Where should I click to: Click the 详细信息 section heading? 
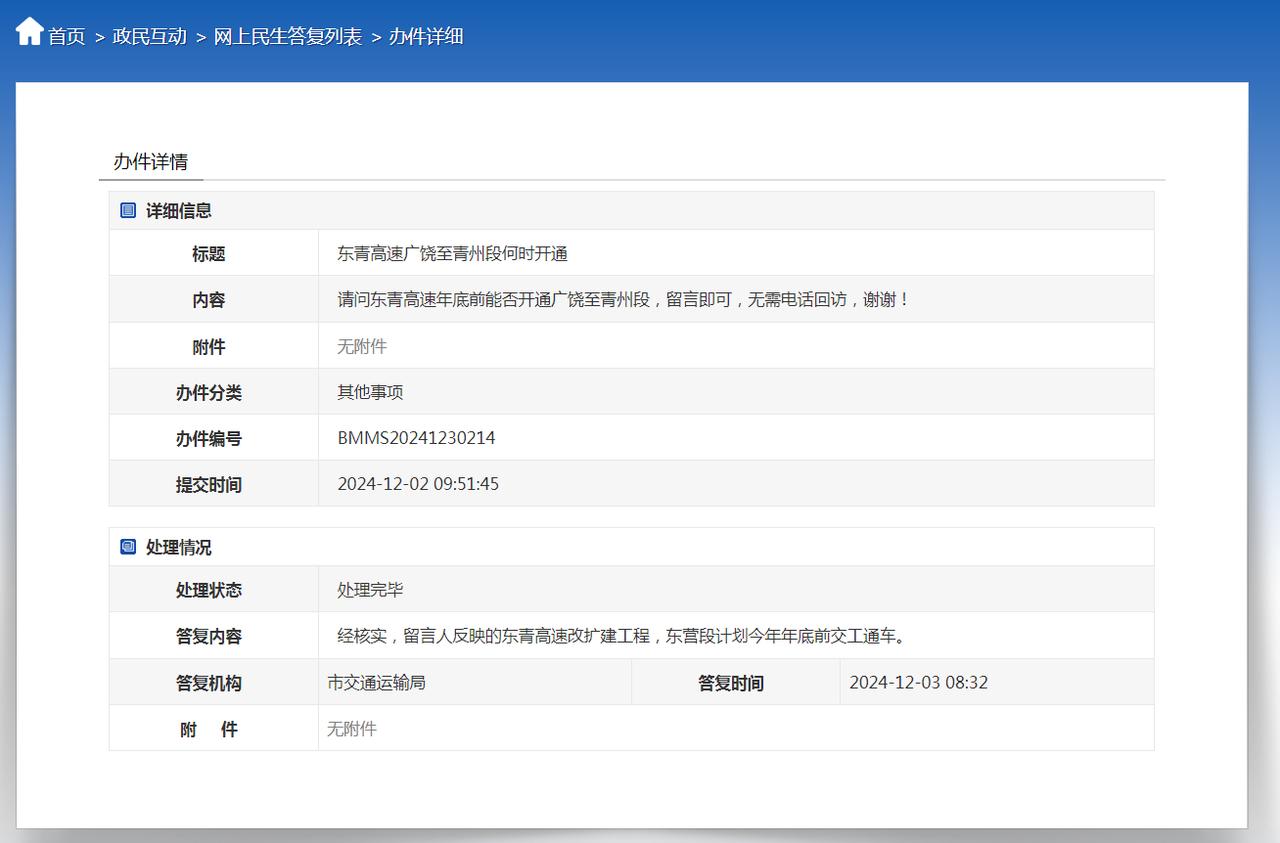click(179, 211)
